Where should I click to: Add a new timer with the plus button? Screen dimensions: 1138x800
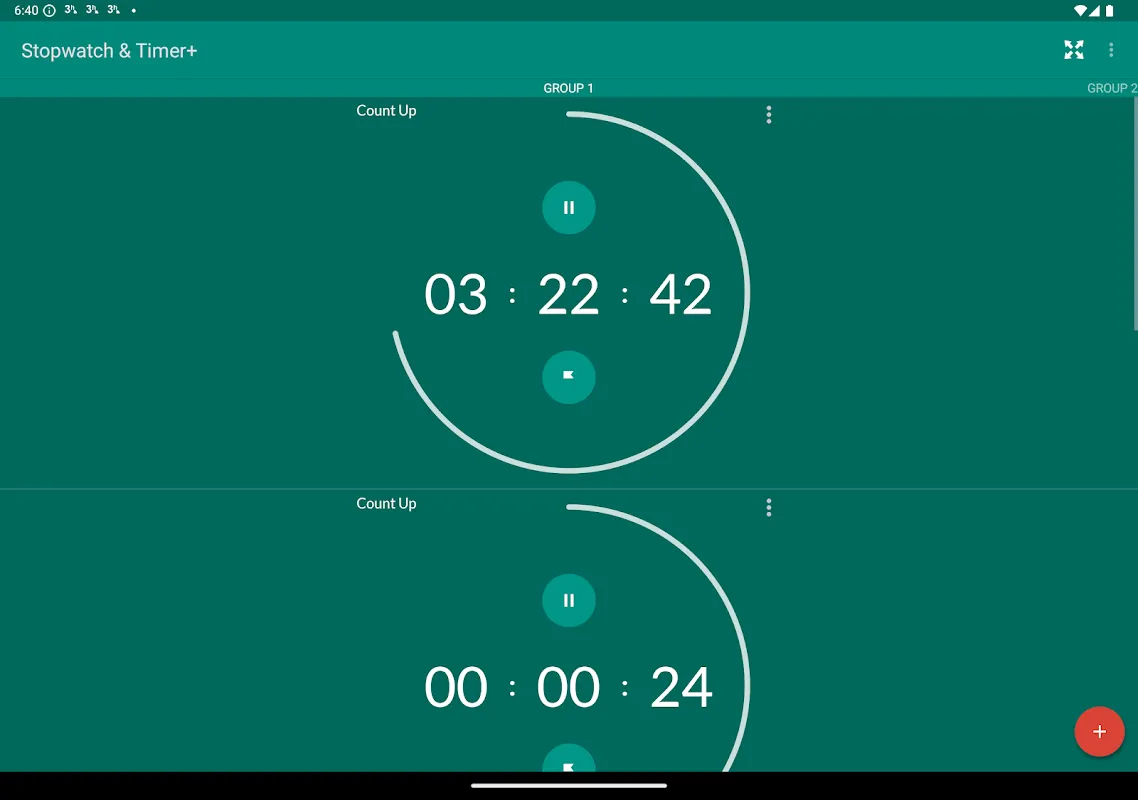pos(1099,731)
